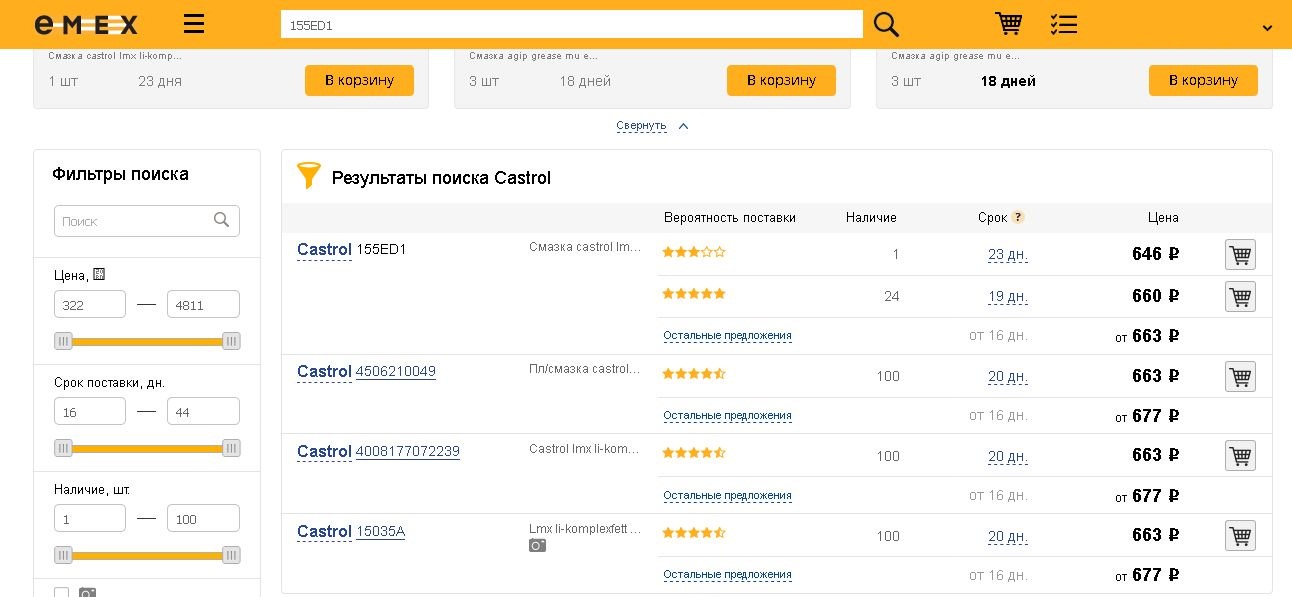
Task: Click the maximum price field showing 4811
Action: point(203,304)
